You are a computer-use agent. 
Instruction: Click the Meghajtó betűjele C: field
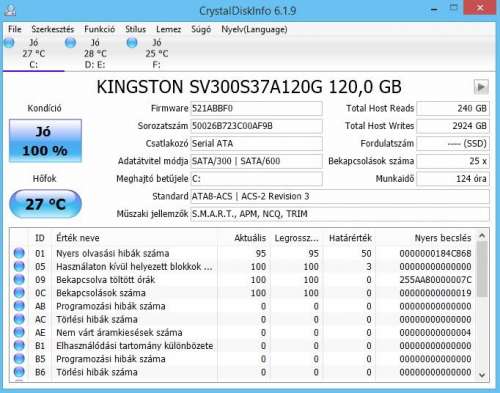(256, 179)
